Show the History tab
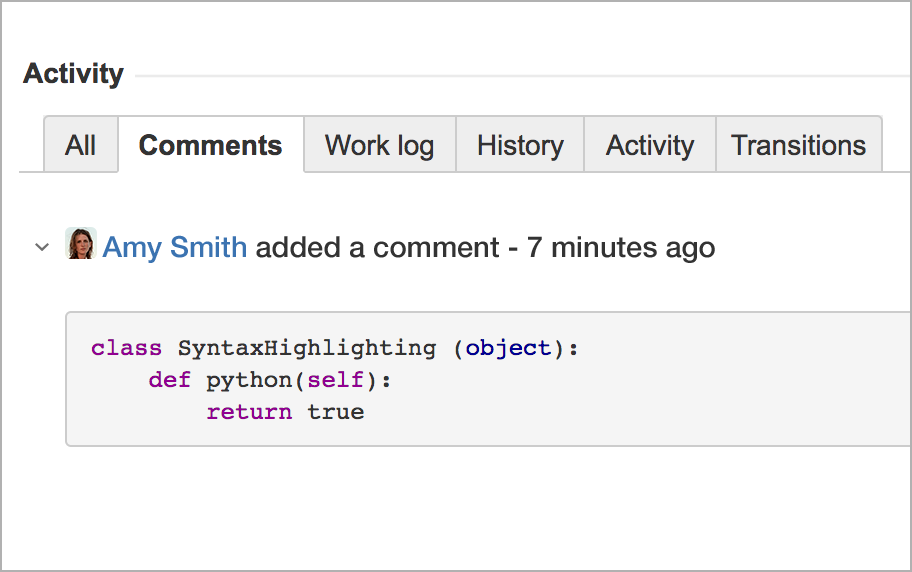Screen dimensions: 912x572 (520, 145)
